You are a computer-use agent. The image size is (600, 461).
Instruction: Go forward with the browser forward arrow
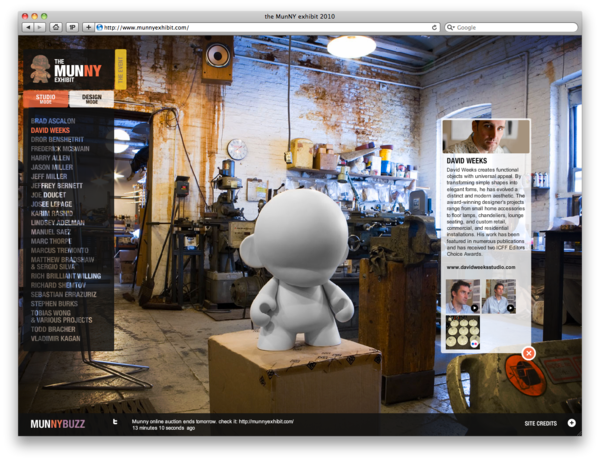pyautogui.click(x=39, y=27)
